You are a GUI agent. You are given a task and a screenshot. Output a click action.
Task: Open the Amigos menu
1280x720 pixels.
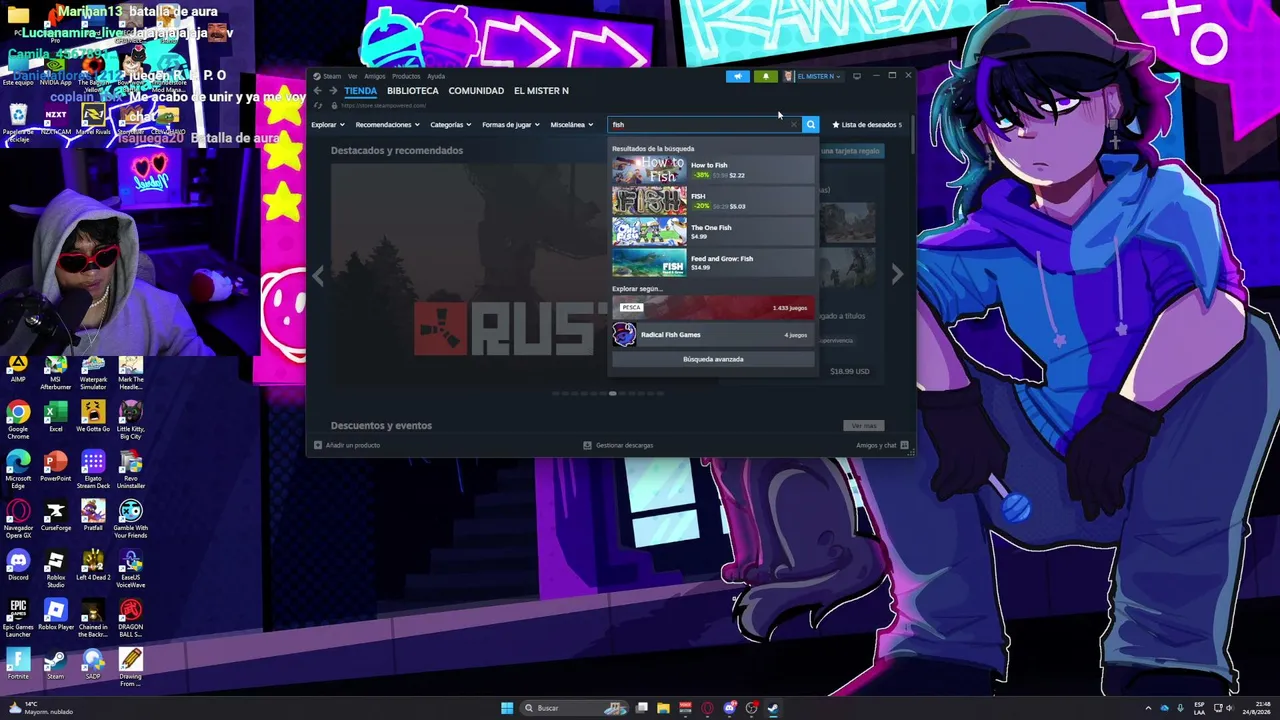tap(375, 76)
